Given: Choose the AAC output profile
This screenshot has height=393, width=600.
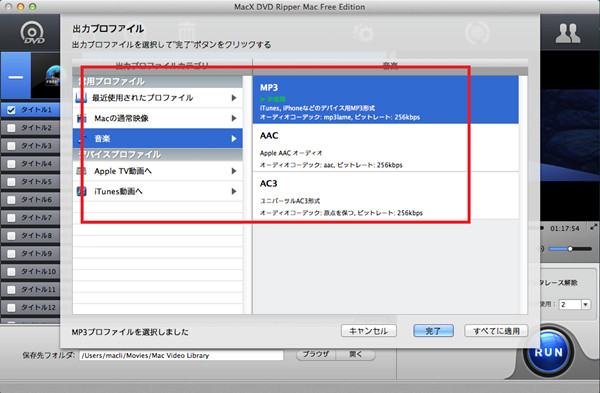Looking at the screenshot, I should (386, 148).
